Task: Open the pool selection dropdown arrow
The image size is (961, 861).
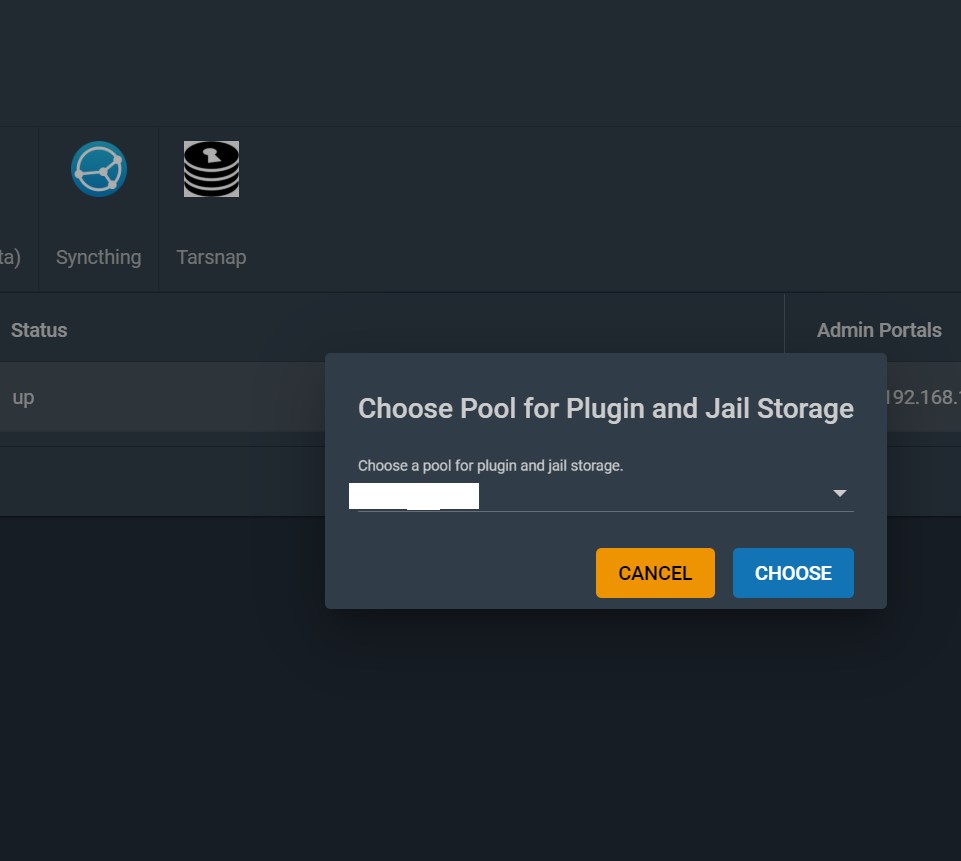Action: tap(840, 494)
